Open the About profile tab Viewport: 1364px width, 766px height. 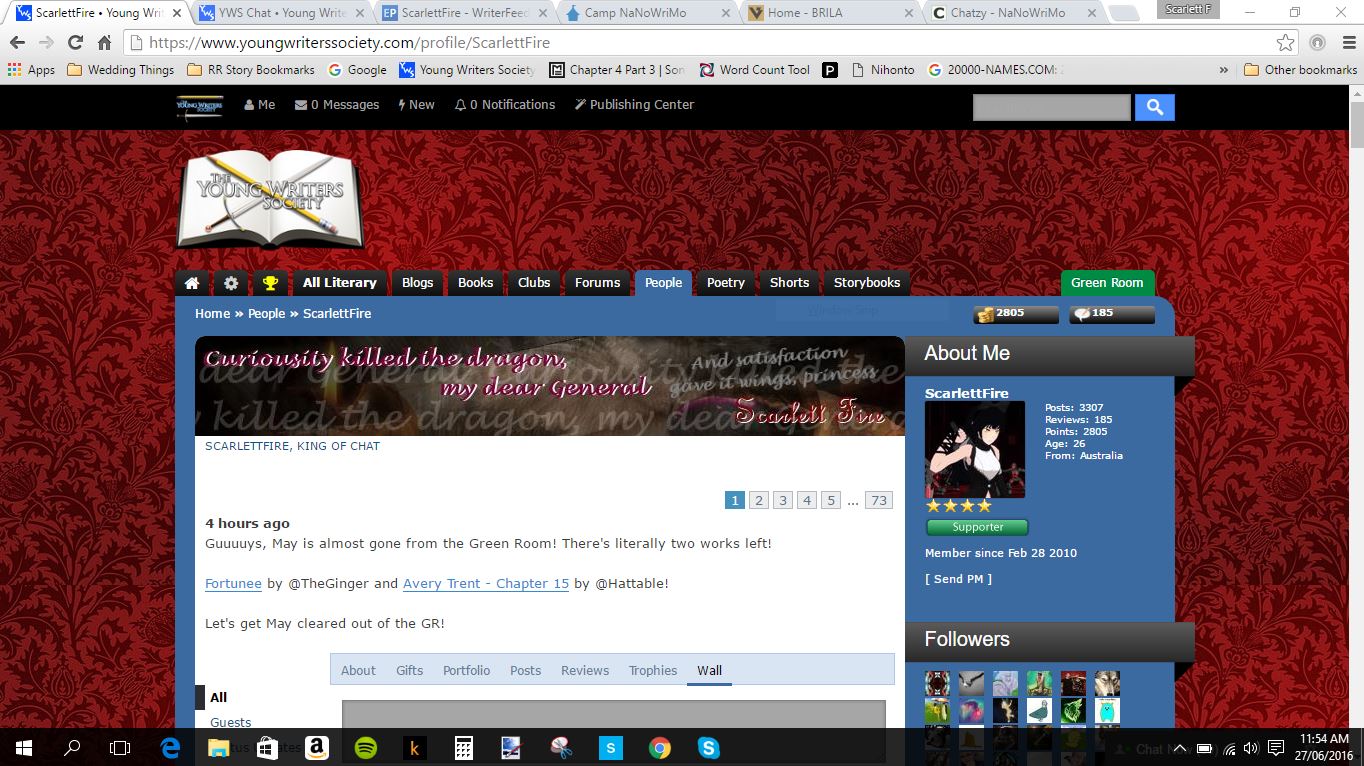358,671
